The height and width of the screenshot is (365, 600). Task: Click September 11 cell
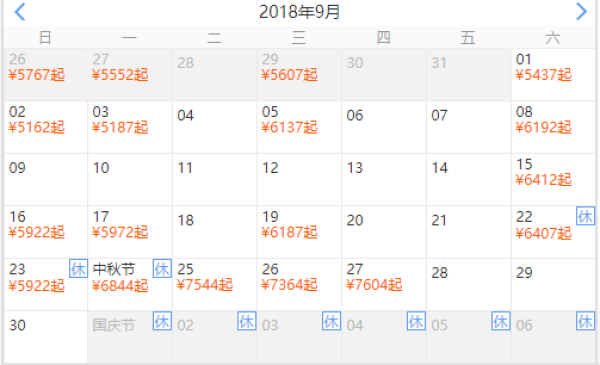pos(215,179)
